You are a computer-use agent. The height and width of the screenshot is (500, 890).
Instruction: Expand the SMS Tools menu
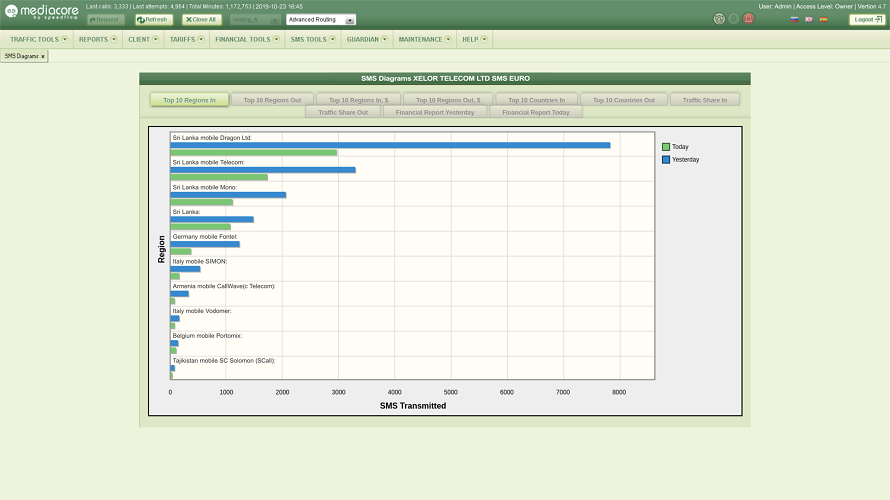[x=312, y=40]
